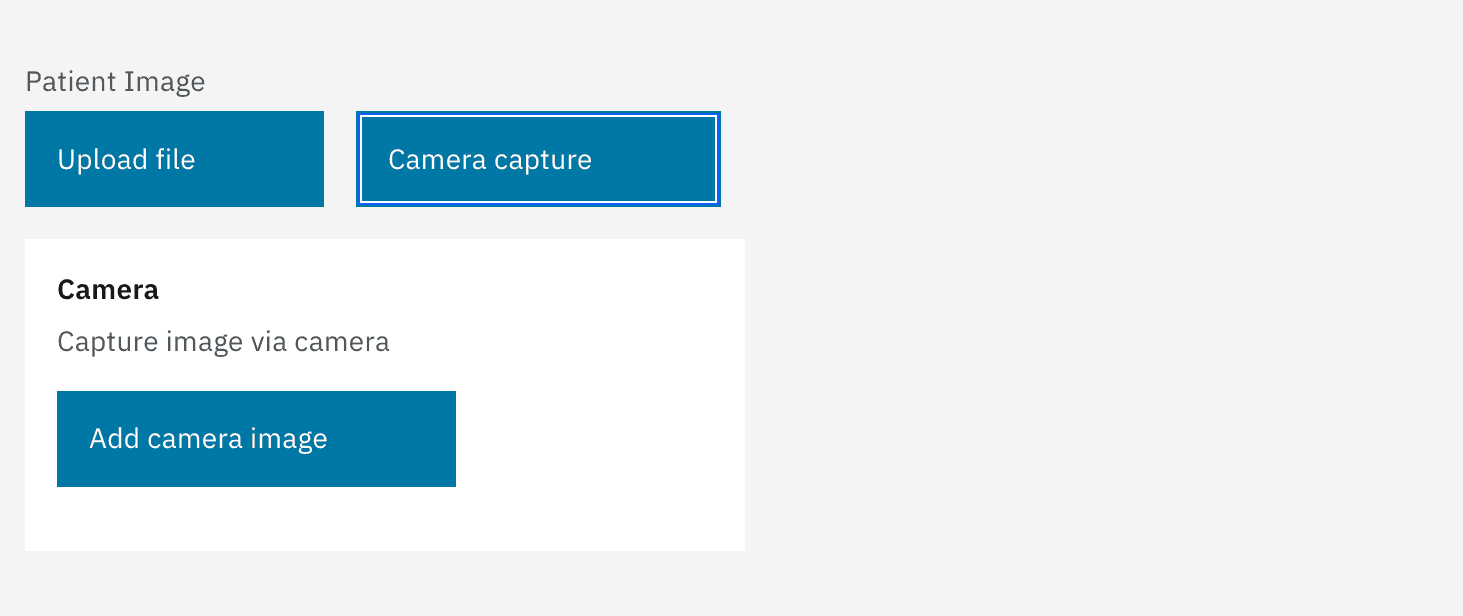
Task: Click the bold Camera heading
Action: coord(108,290)
